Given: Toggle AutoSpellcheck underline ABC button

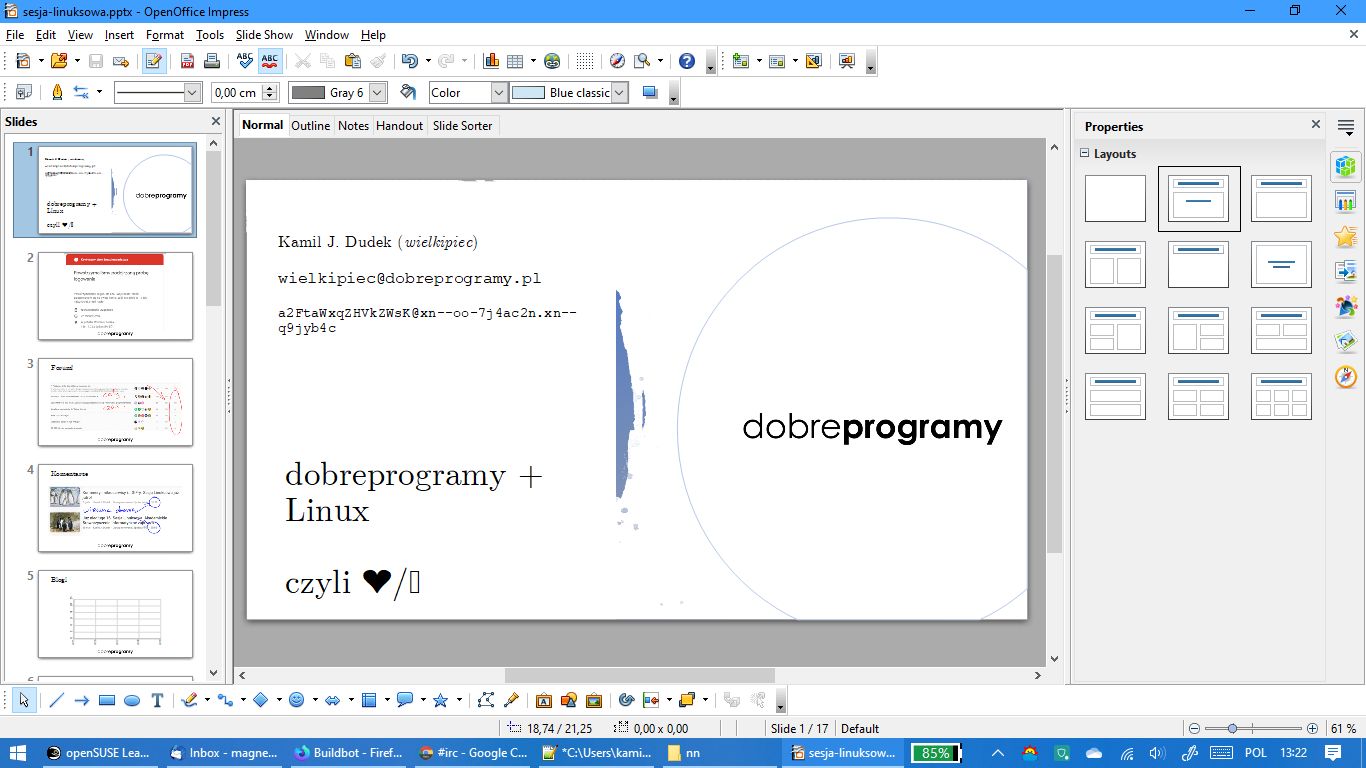Looking at the screenshot, I should click(269, 61).
